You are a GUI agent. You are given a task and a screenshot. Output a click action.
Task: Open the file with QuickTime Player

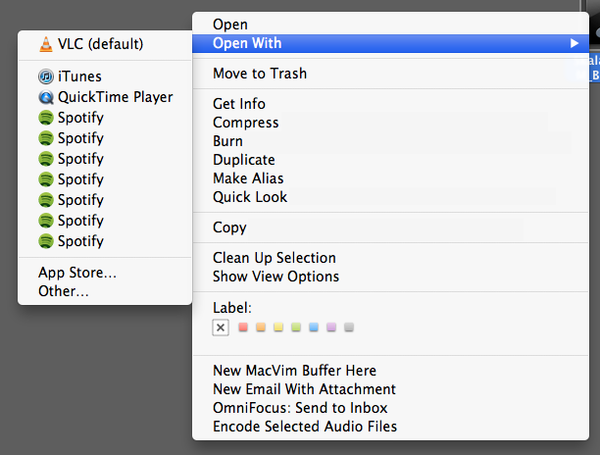pyautogui.click(x=105, y=97)
